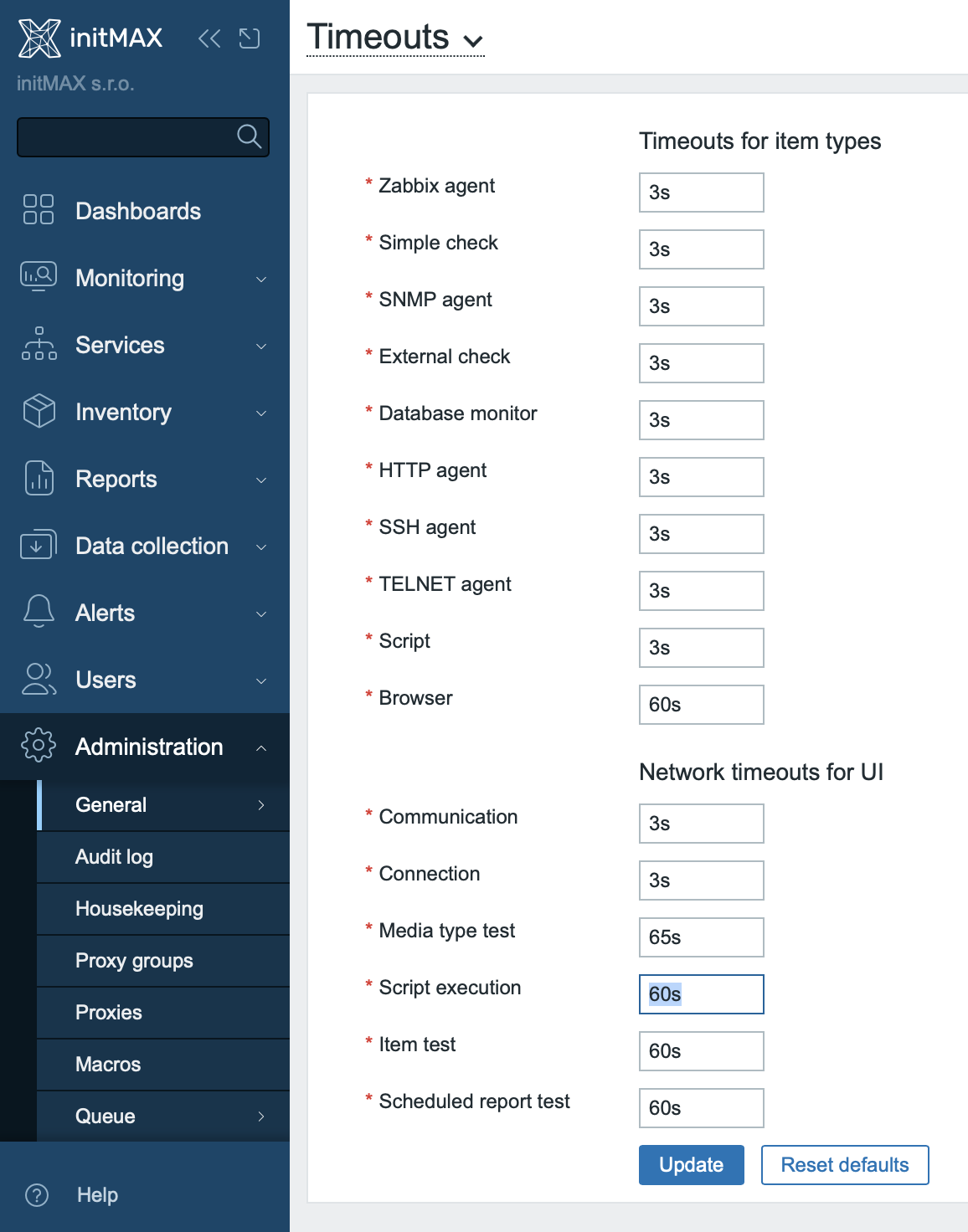968x1232 pixels.
Task: Expand the Queue submenu arrow
Action: pyautogui.click(x=261, y=1116)
